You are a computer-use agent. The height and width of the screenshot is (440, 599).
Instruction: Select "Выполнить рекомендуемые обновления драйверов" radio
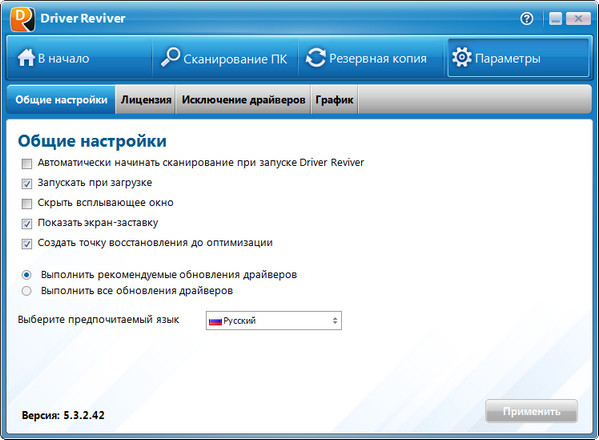point(26,275)
